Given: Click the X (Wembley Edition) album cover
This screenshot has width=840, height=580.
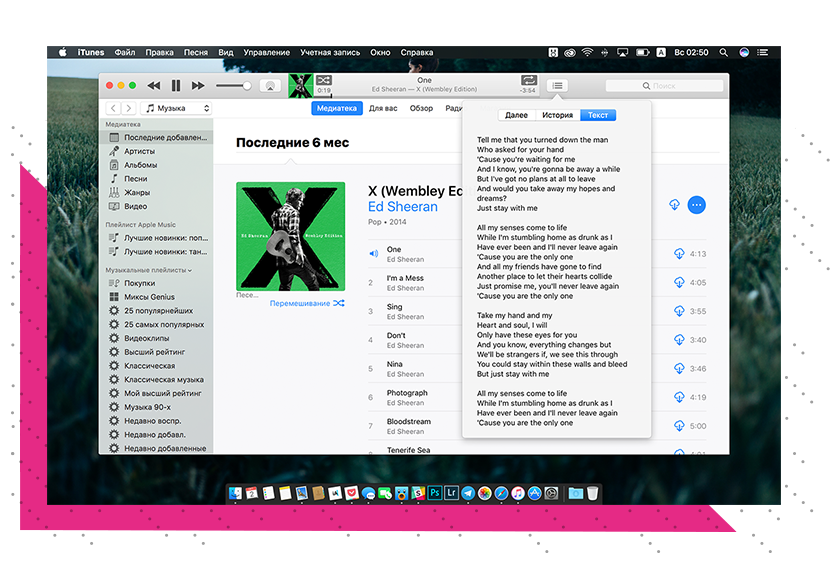Looking at the screenshot, I should (x=291, y=236).
